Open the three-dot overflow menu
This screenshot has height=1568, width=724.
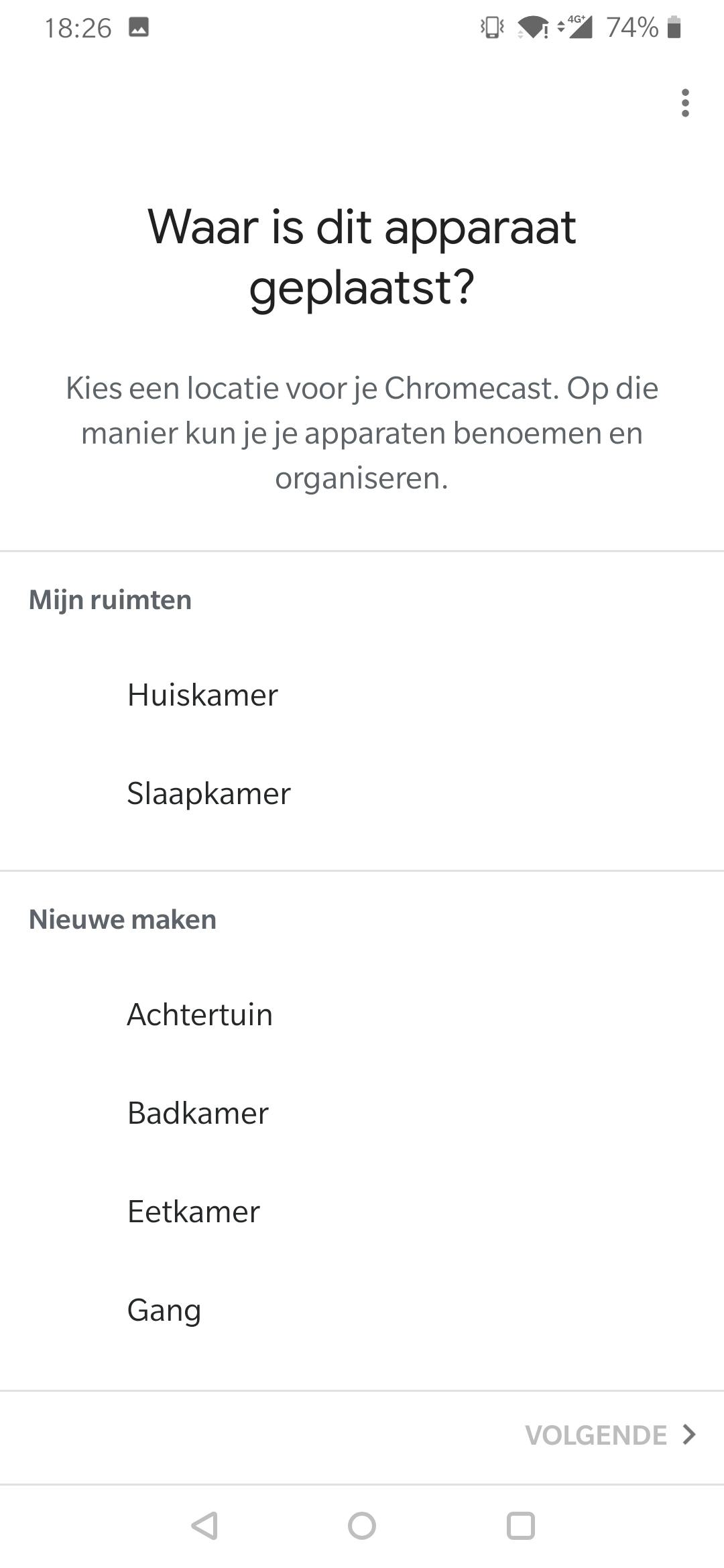[x=684, y=103]
